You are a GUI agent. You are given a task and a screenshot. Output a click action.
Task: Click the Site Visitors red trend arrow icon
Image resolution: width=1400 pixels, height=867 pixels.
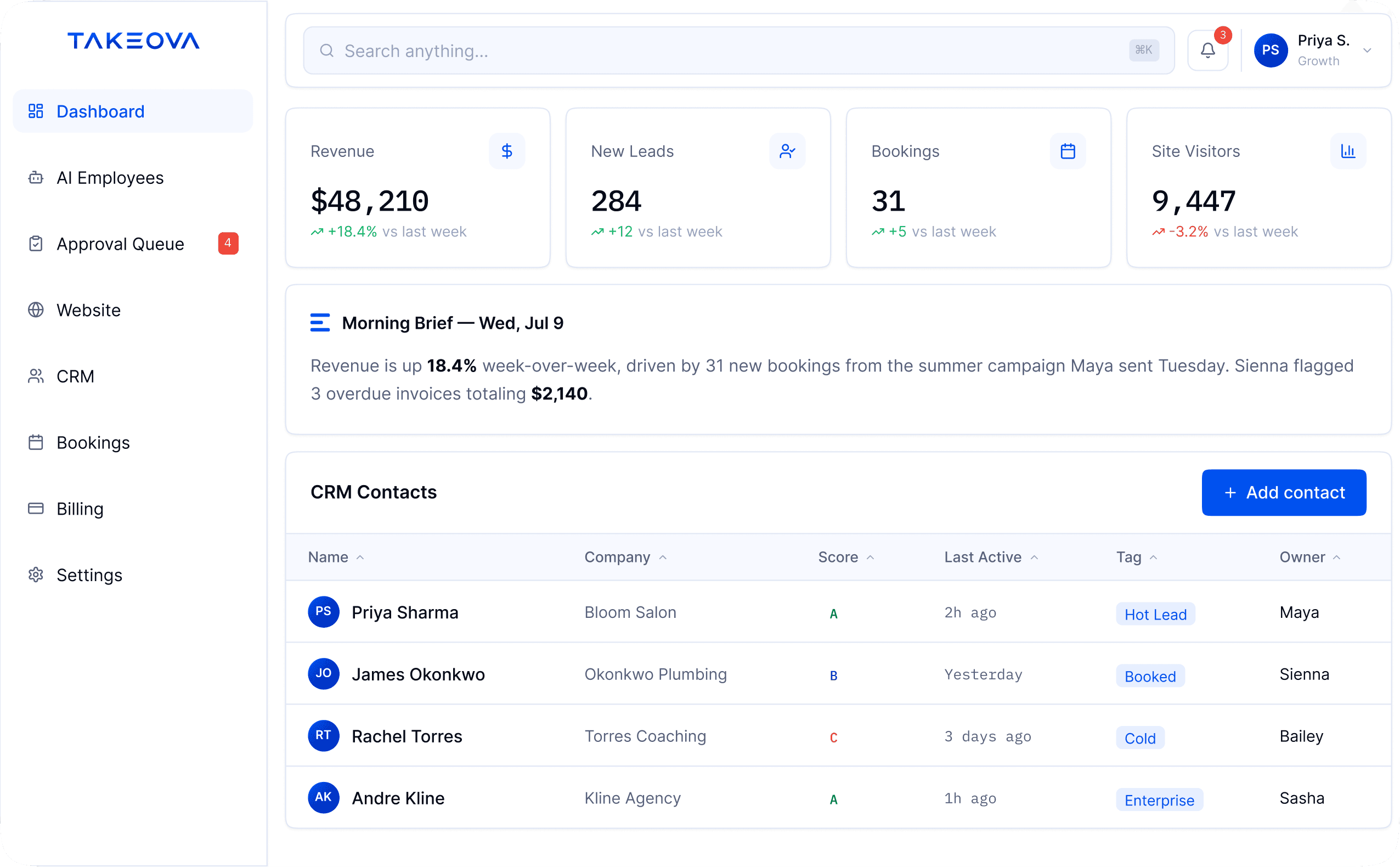click(x=1159, y=232)
